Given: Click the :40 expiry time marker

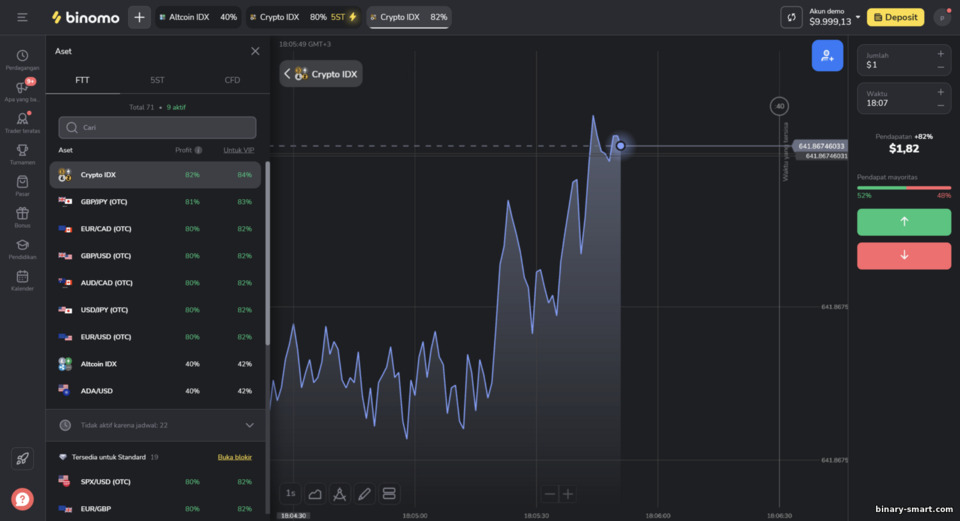Looking at the screenshot, I should [779, 106].
